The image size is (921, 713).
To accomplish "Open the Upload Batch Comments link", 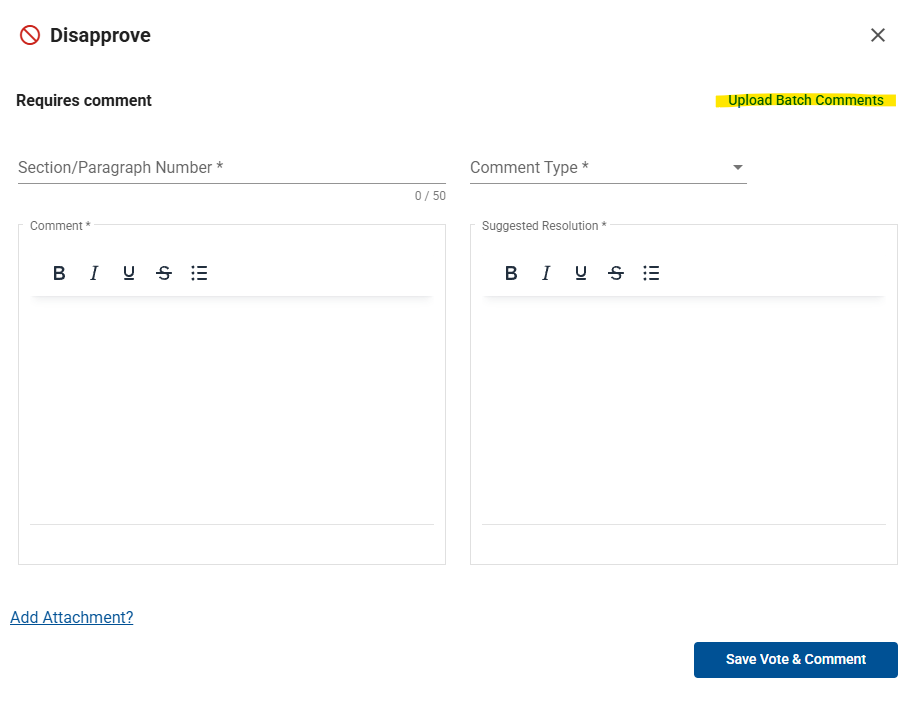I will click(x=805, y=100).
